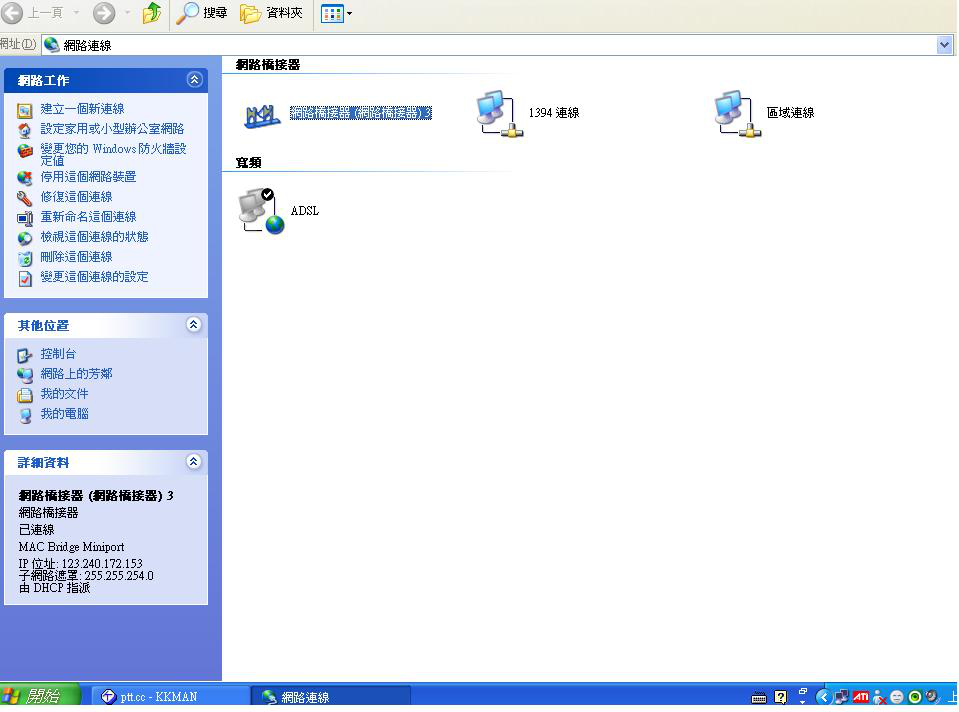The height and width of the screenshot is (712, 959).
Task: Open the views dropdown in toolbar
Action: [x=336, y=13]
